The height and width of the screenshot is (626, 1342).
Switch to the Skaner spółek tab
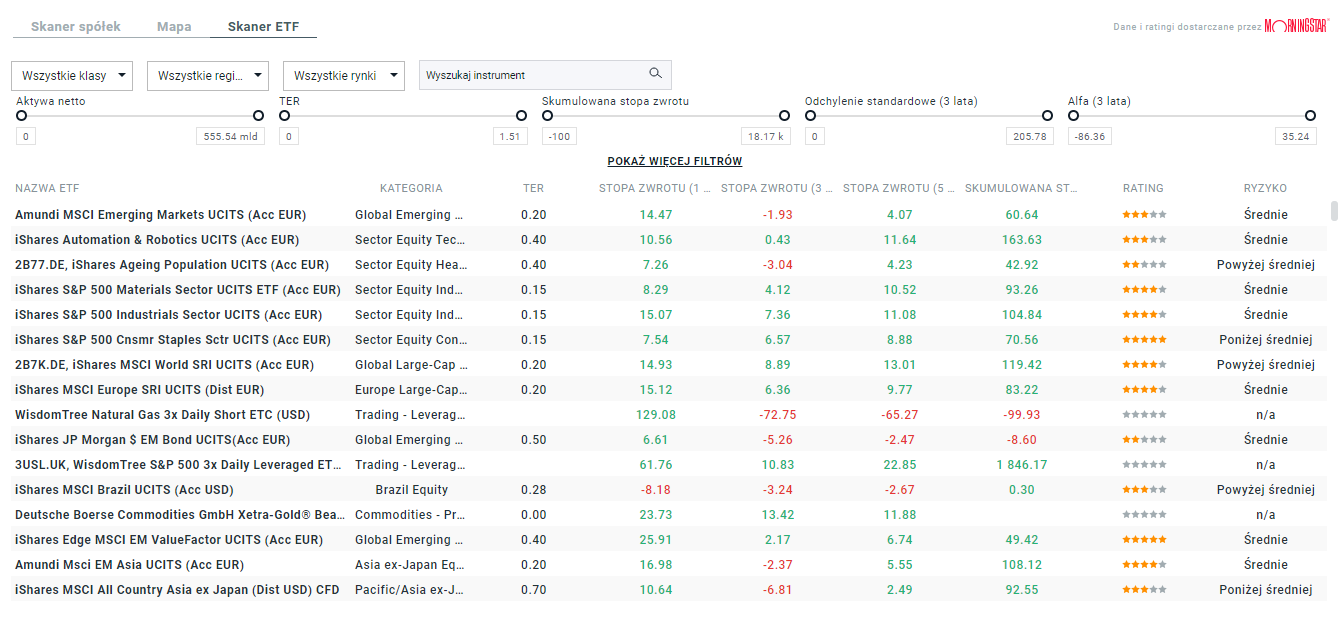75,26
